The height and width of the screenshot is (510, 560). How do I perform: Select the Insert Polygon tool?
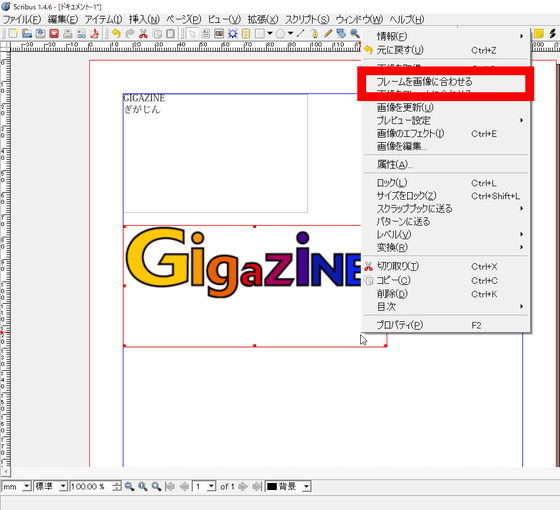pos(280,34)
